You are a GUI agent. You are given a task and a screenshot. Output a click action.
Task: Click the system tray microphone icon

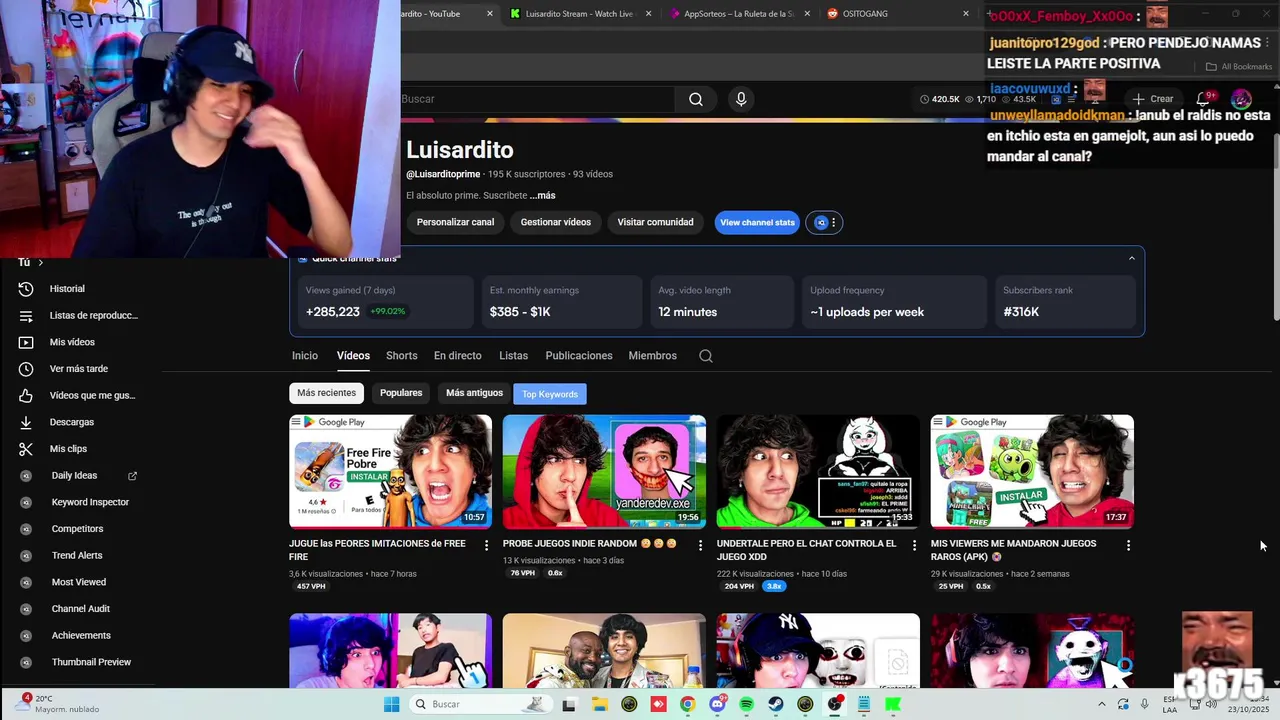(x=1145, y=704)
